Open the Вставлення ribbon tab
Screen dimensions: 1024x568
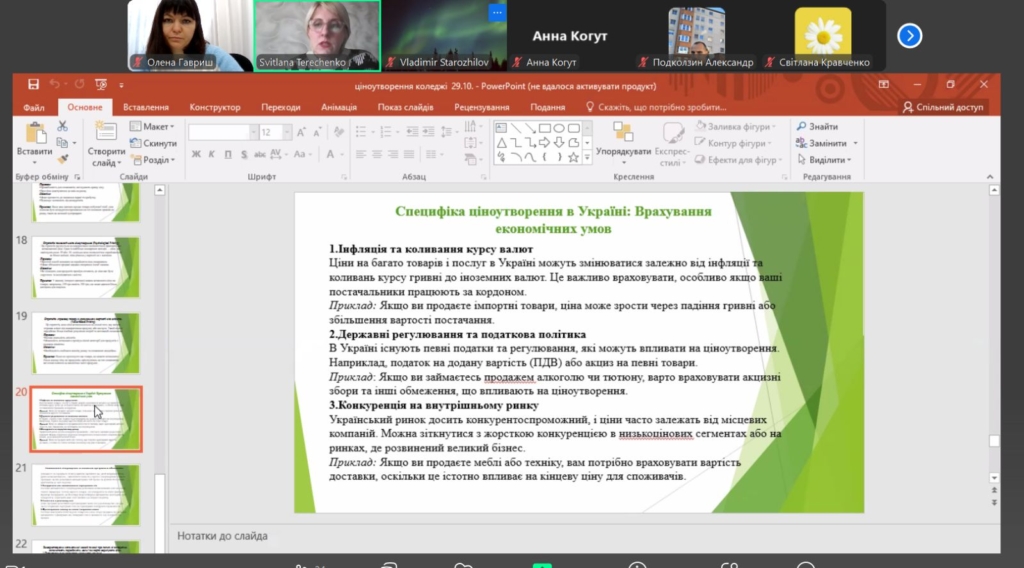click(146, 107)
